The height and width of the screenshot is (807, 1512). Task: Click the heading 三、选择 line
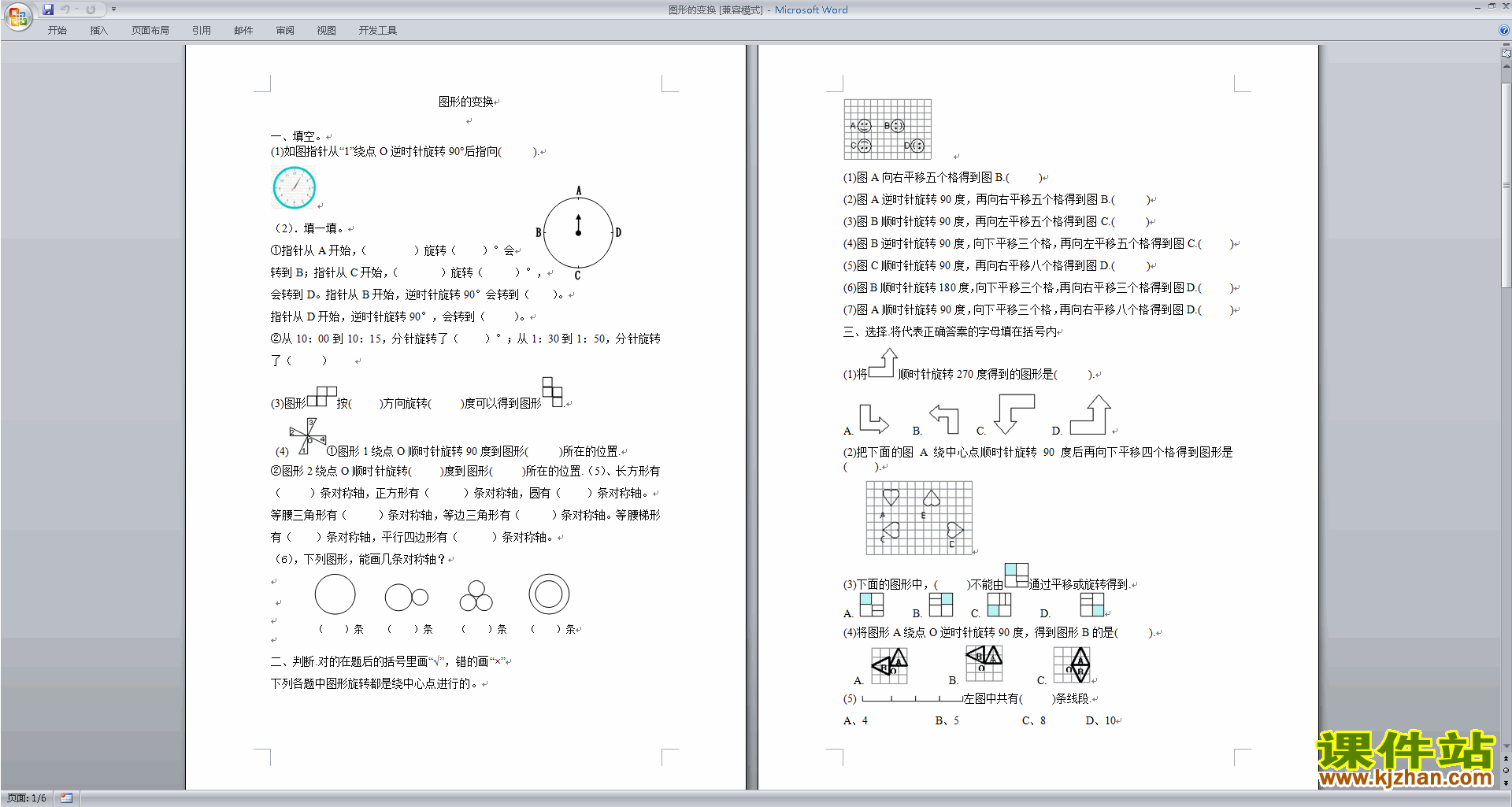click(950, 332)
